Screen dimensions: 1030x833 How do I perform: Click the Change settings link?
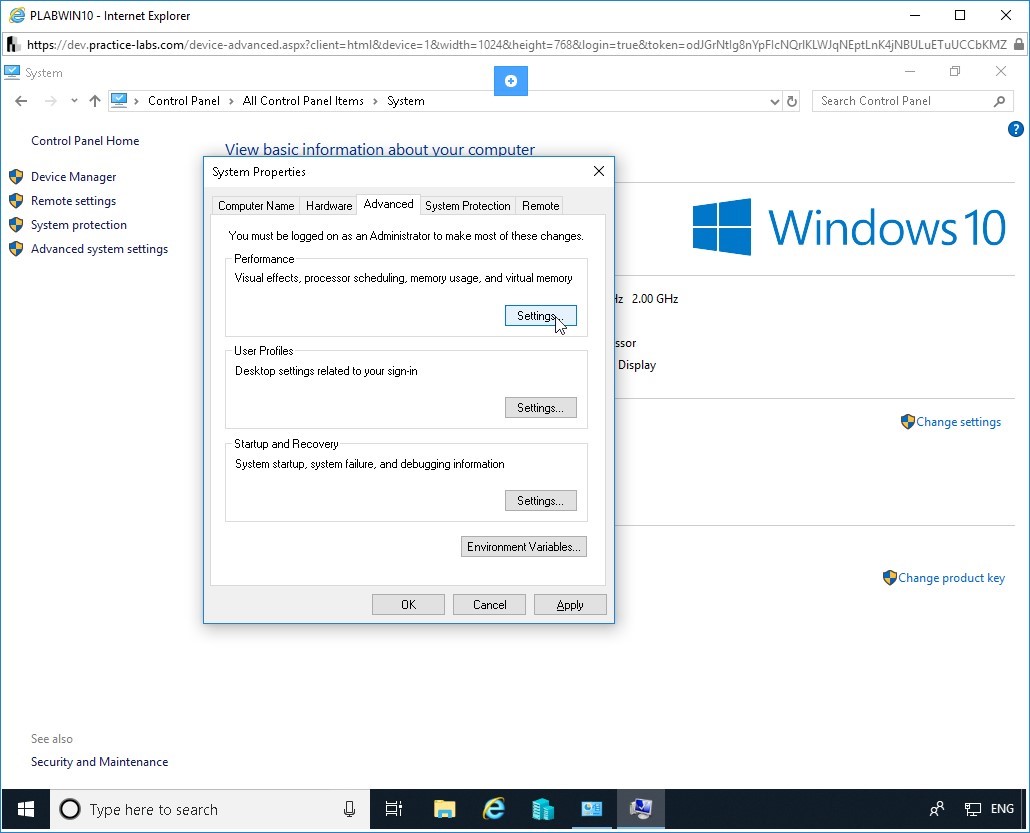958,422
